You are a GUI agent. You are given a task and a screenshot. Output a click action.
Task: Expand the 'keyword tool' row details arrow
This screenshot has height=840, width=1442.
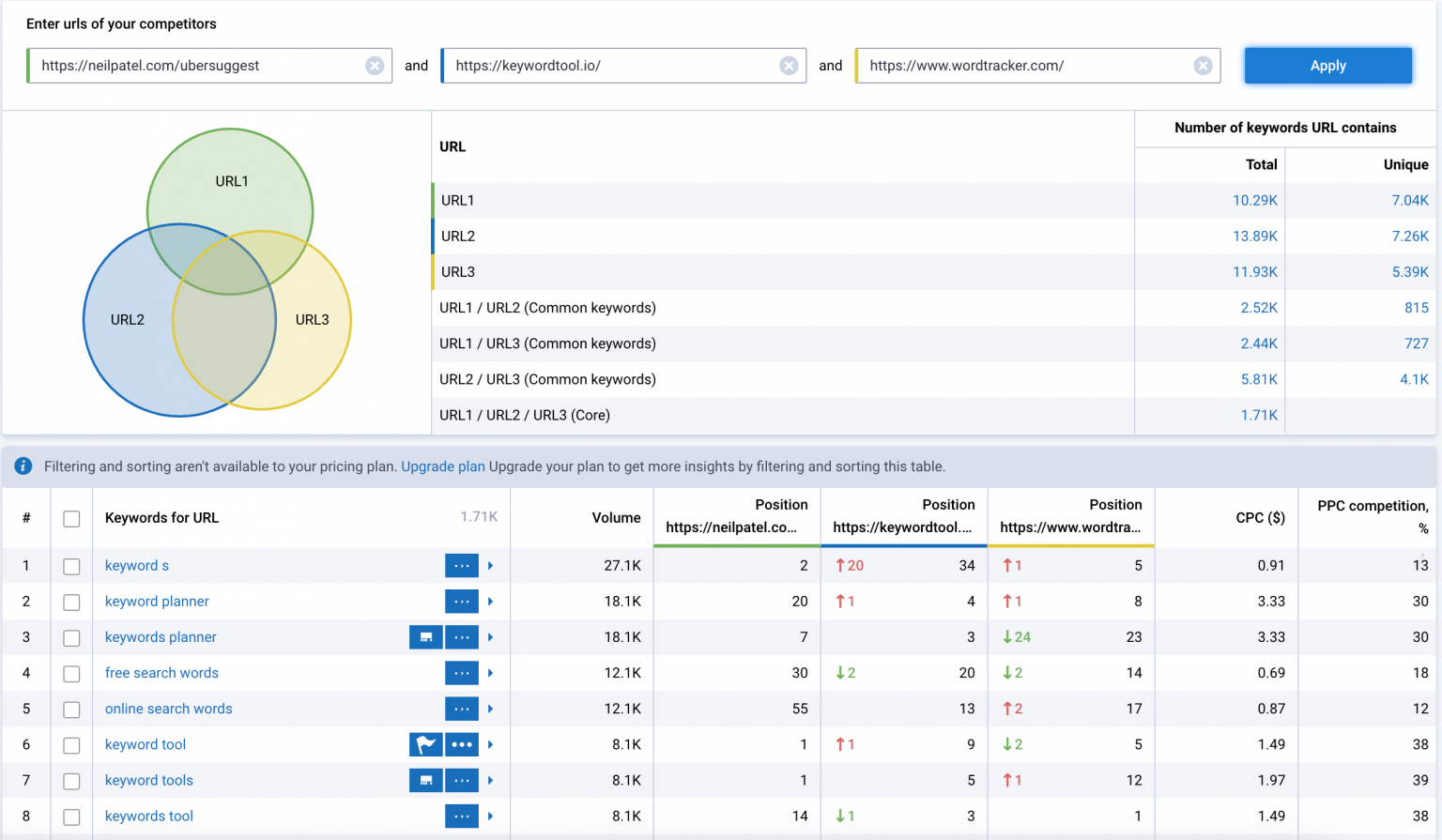tap(489, 744)
